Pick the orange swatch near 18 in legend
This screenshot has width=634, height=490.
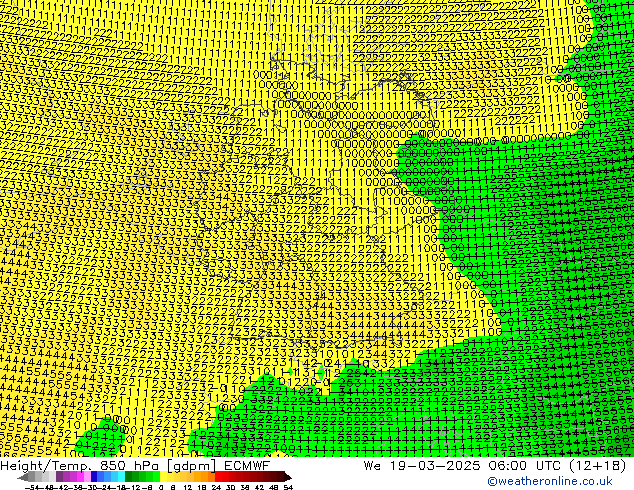tap(203, 477)
